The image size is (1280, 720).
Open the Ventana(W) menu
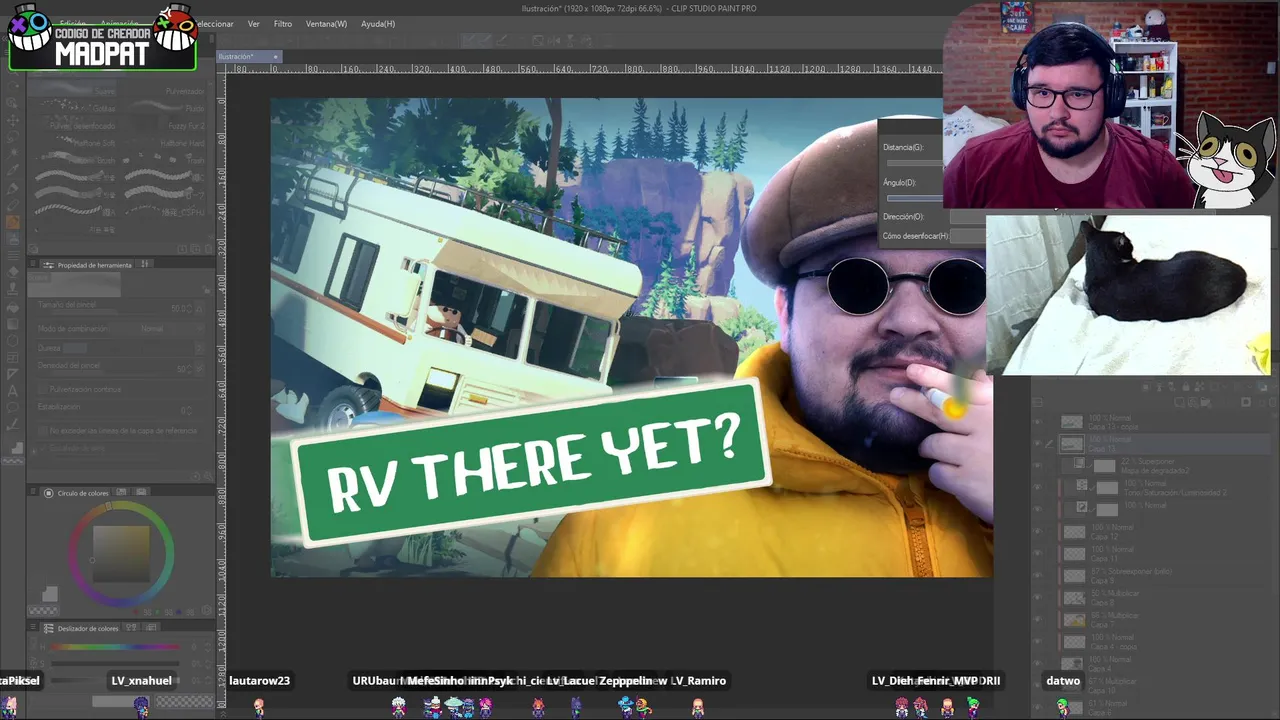point(326,23)
